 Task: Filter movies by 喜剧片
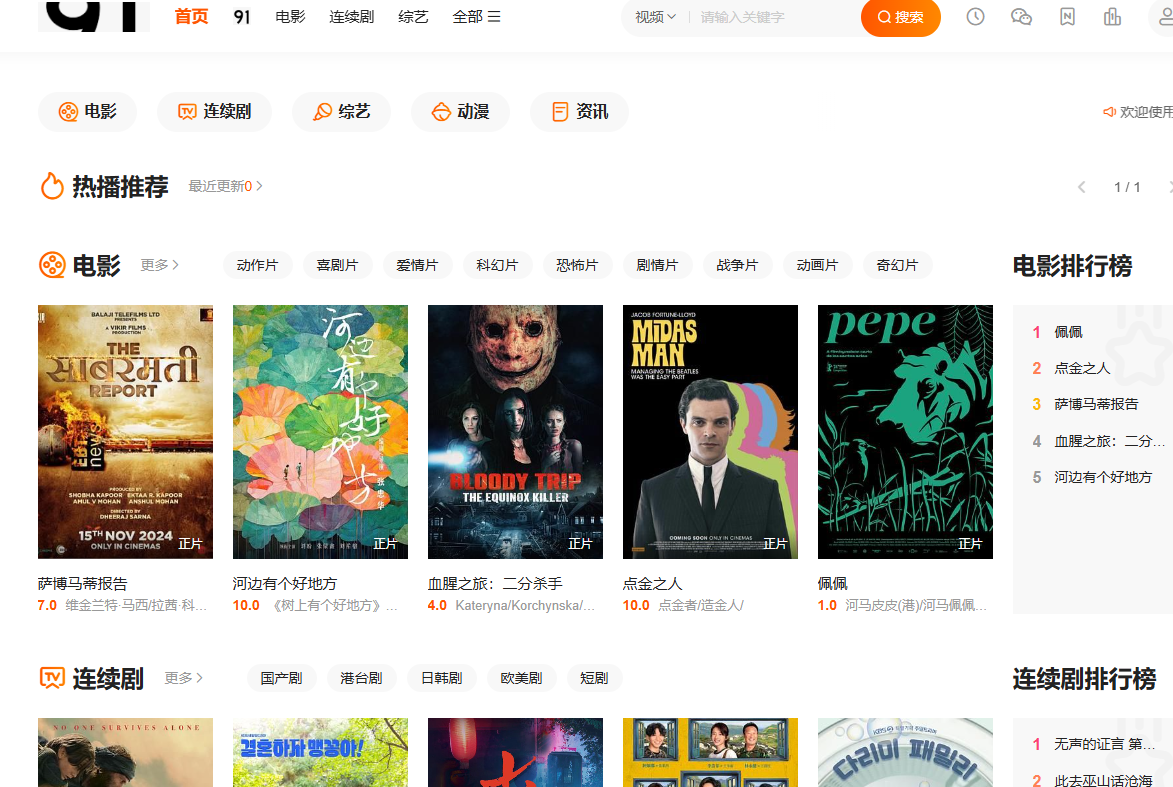pyautogui.click(x=337, y=266)
